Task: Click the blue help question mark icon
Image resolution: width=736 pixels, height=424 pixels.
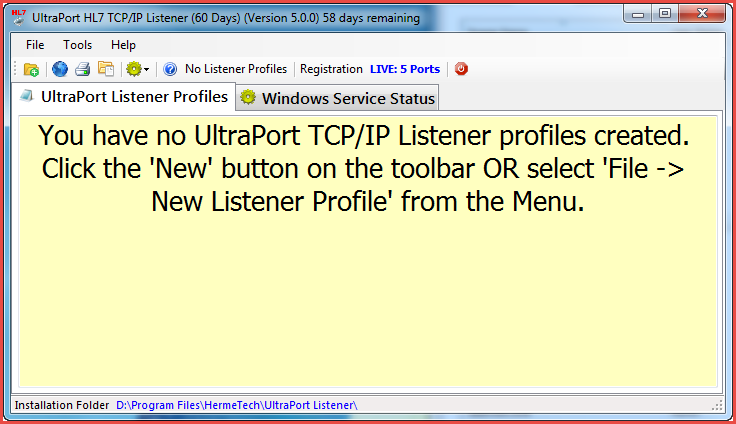Action: 170,69
